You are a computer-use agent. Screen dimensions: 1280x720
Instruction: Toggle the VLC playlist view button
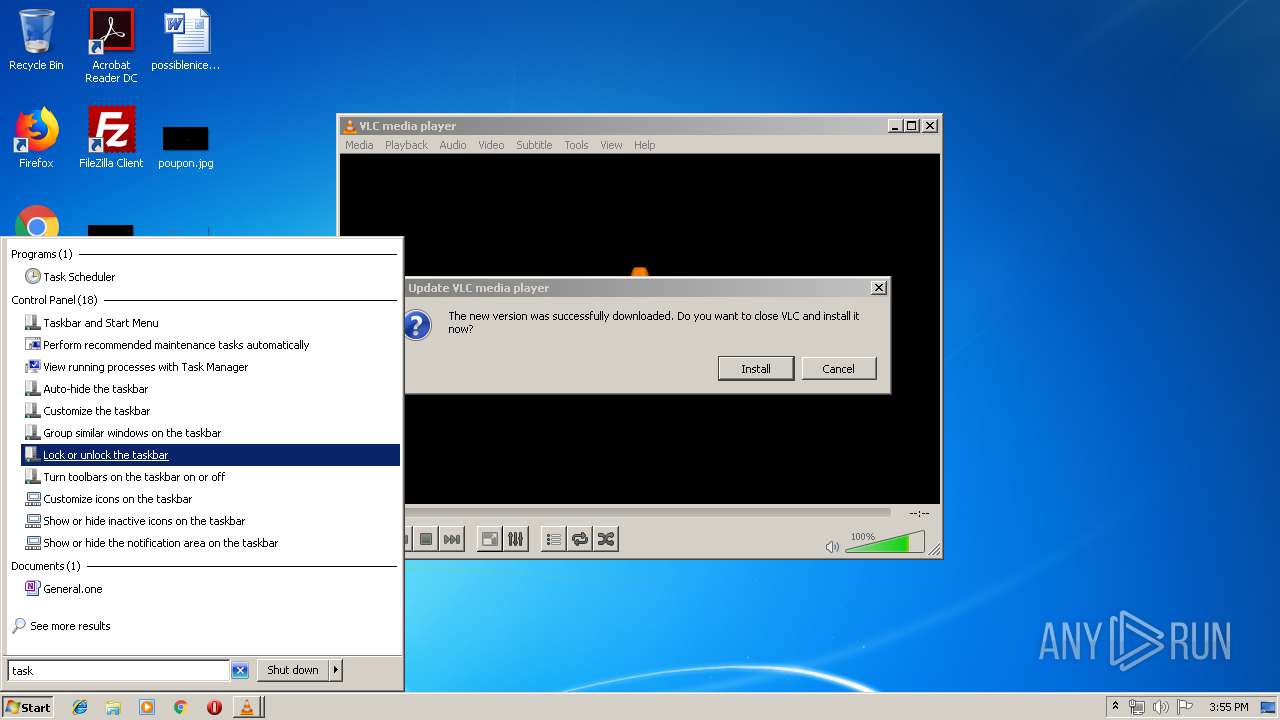[553, 539]
